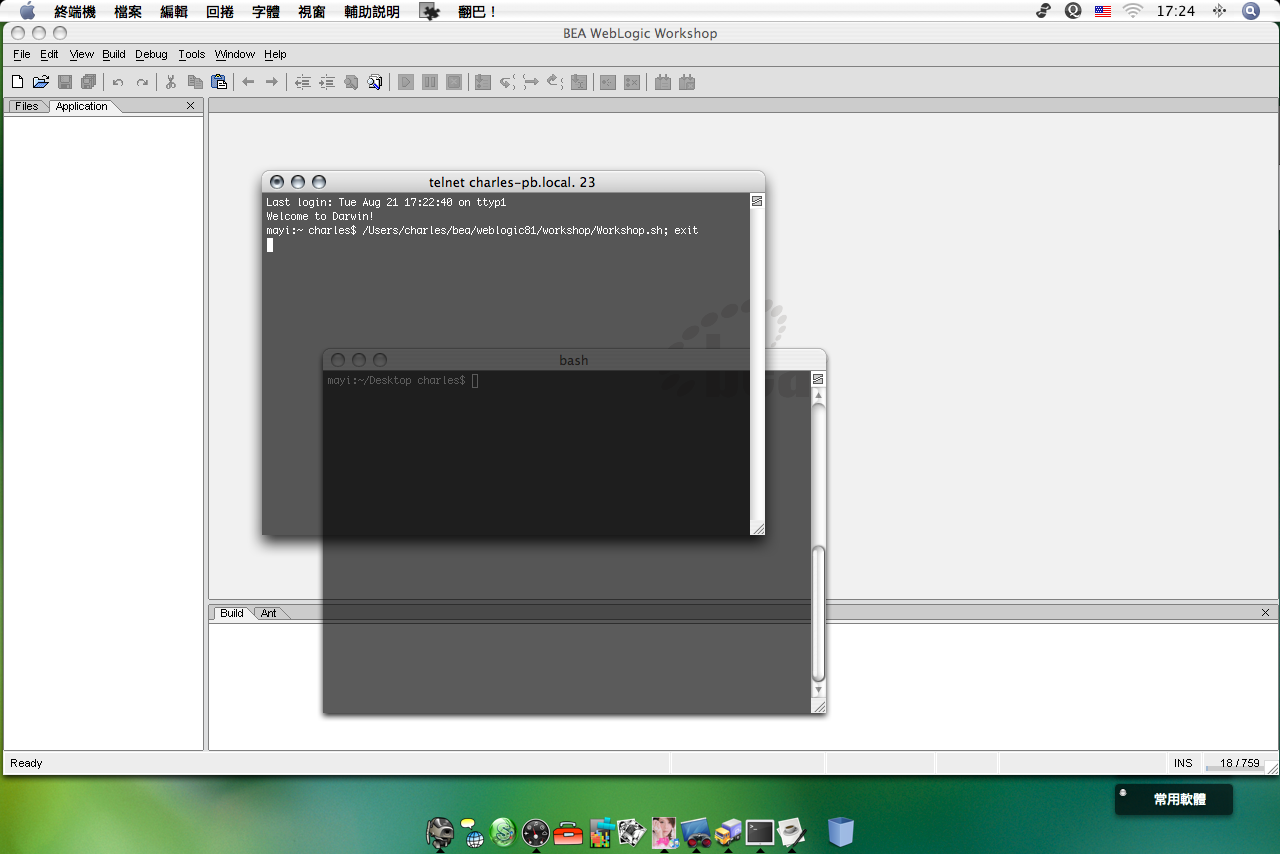Redo the action via toolbar arrow
This screenshot has height=854, width=1280.
[142, 82]
